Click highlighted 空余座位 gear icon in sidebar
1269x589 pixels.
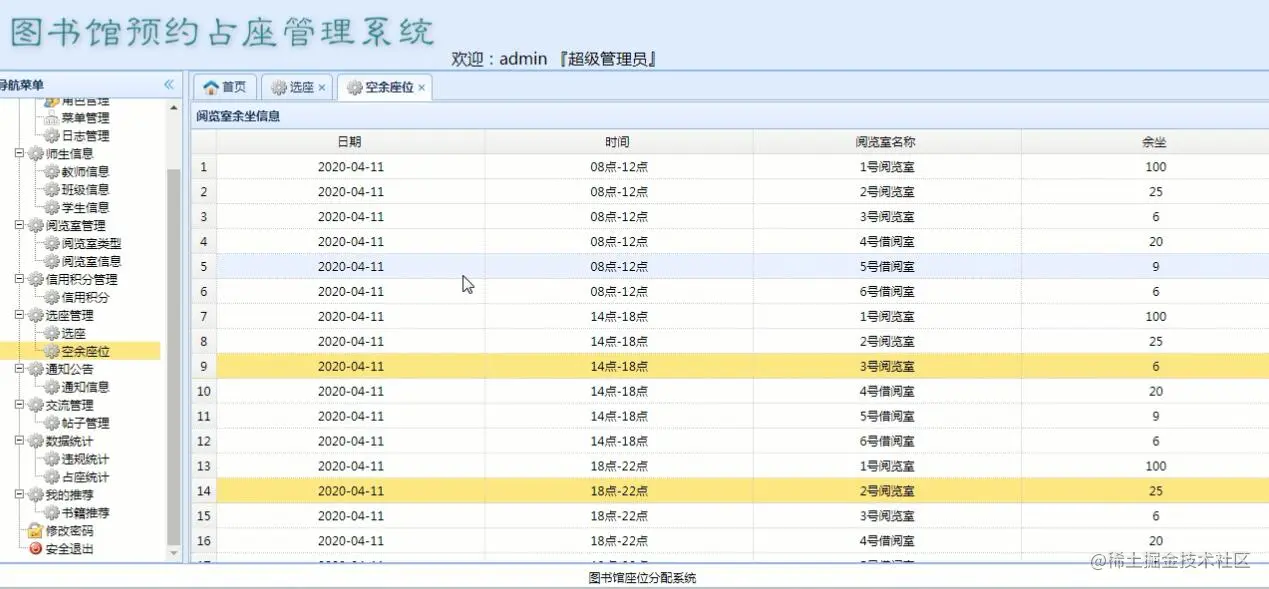point(52,352)
